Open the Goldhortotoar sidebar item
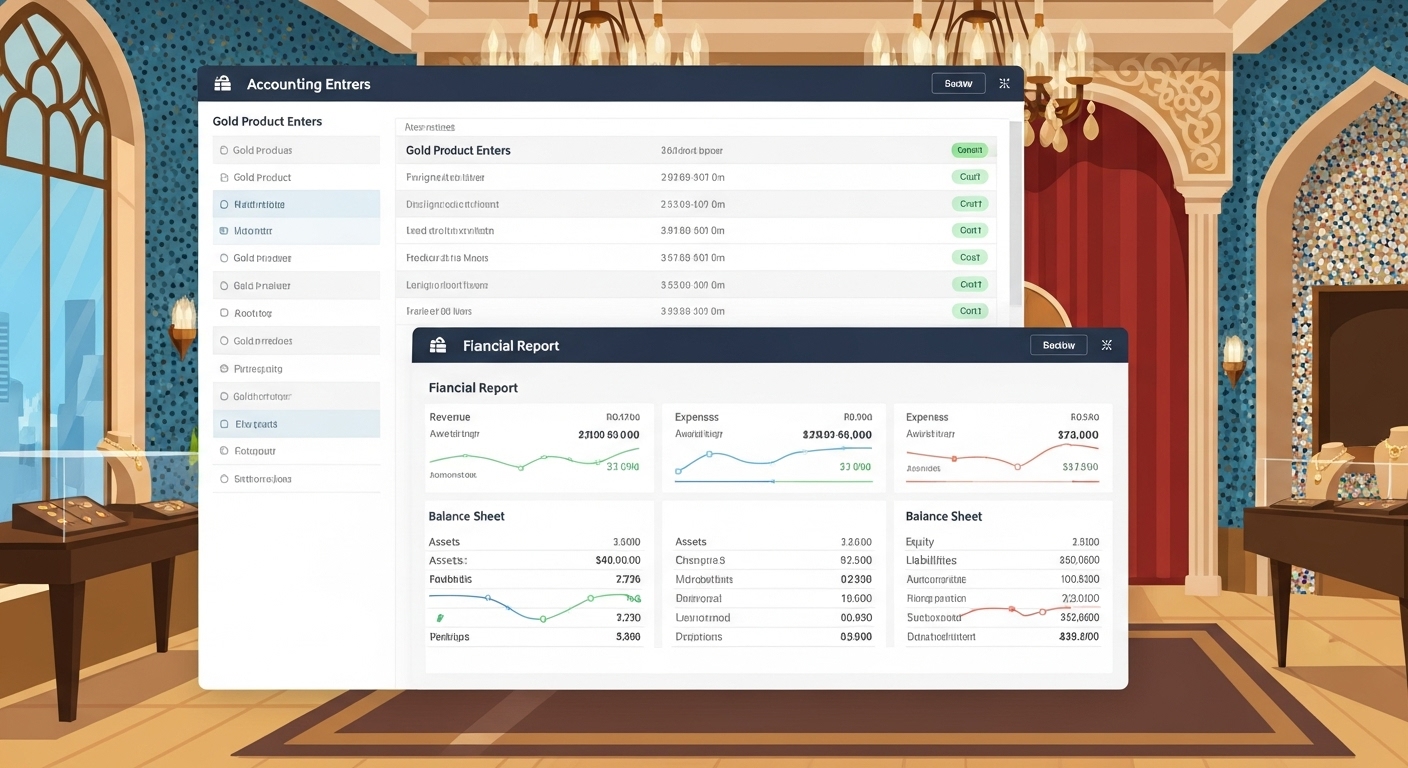This screenshot has width=1408, height=768. pos(262,396)
